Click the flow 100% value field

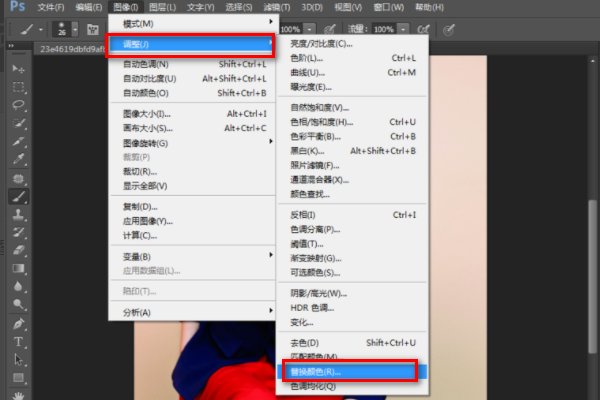click(x=384, y=29)
